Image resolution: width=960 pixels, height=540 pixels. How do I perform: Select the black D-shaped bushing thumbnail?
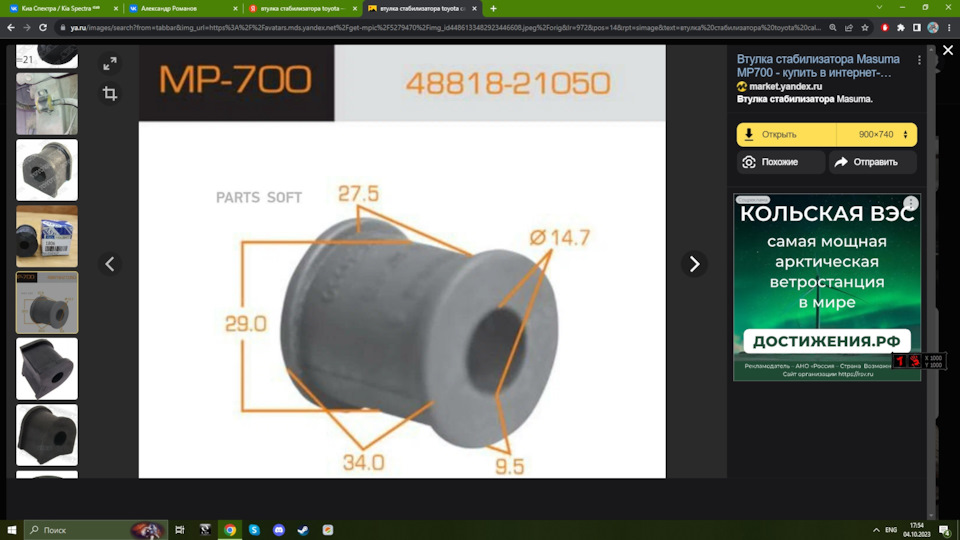tap(47, 369)
